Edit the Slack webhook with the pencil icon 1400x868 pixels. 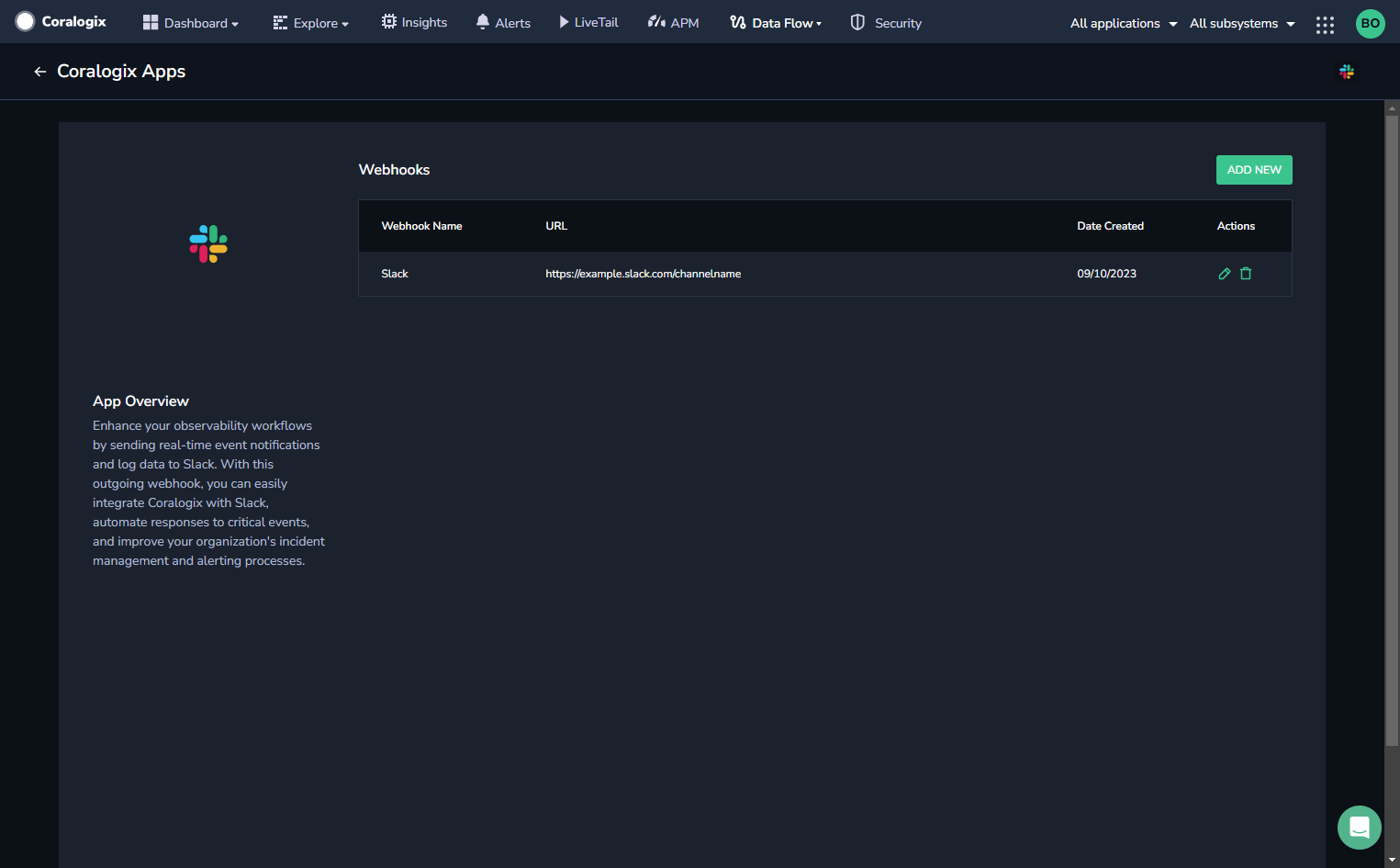tap(1224, 274)
